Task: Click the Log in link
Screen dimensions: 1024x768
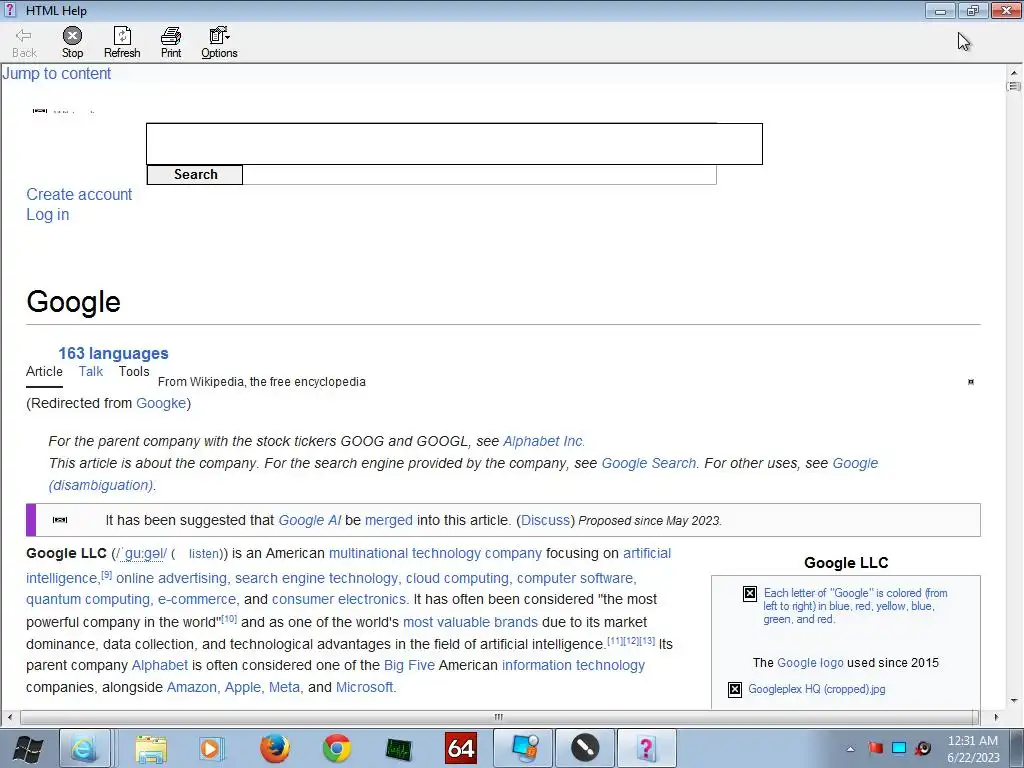Action: [x=48, y=215]
